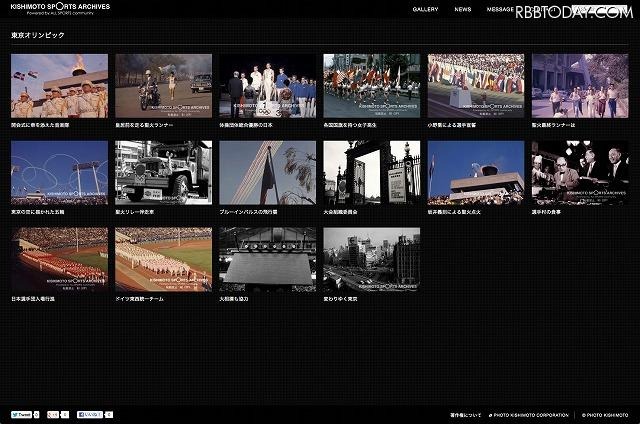Click the caption under the gymnasts podium photo
This screenshot has width=640, height=424.
pyautogui.click(x=246, y=125)
